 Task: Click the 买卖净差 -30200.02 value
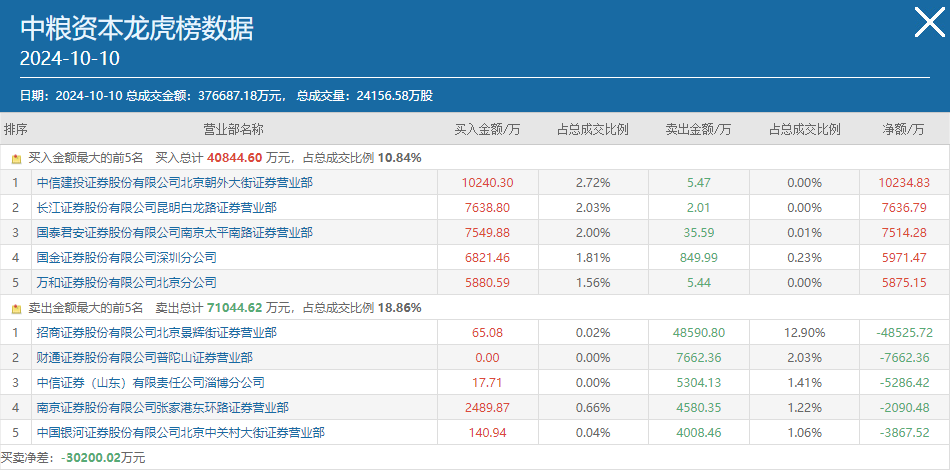[91, 458]
